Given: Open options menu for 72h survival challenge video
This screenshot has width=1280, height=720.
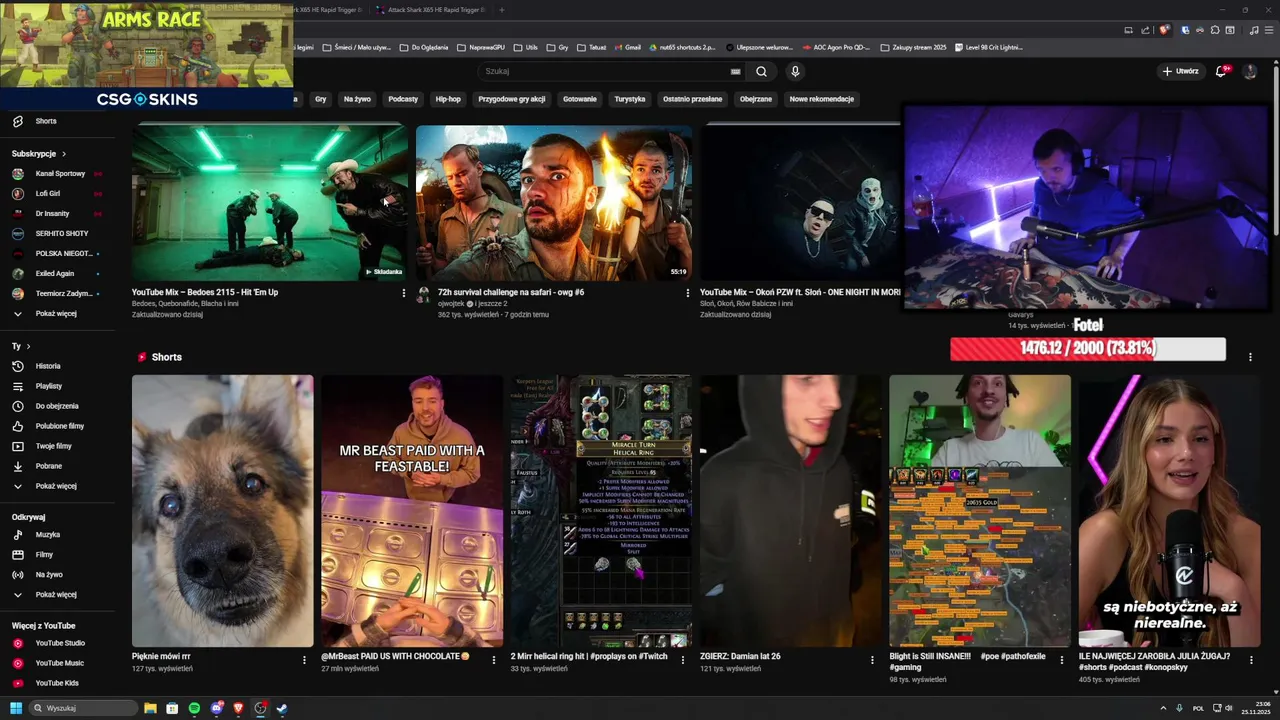Looking at the screenshot, I should tap(688, 293).
